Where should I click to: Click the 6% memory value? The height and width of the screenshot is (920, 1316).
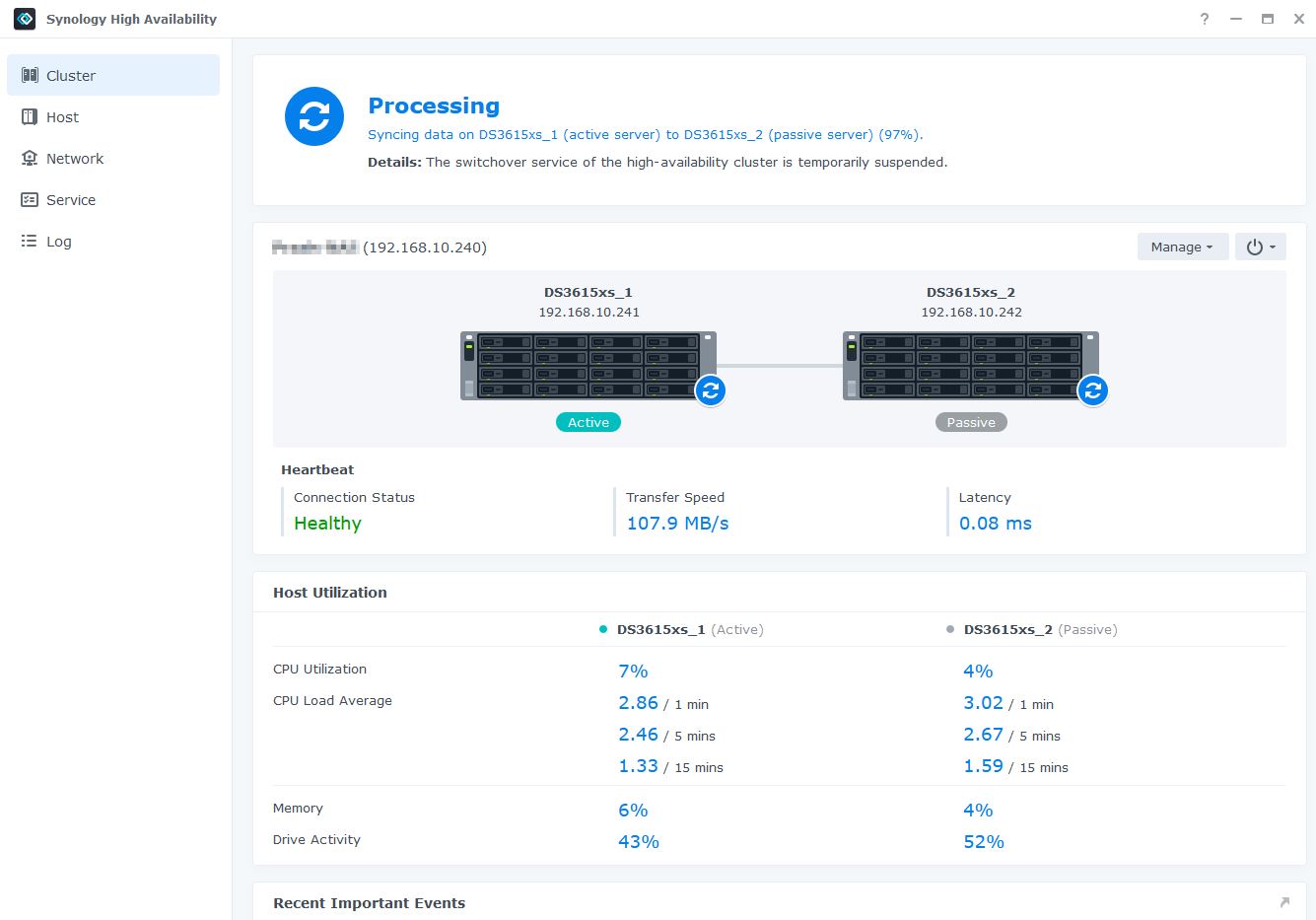click(633, 811)
